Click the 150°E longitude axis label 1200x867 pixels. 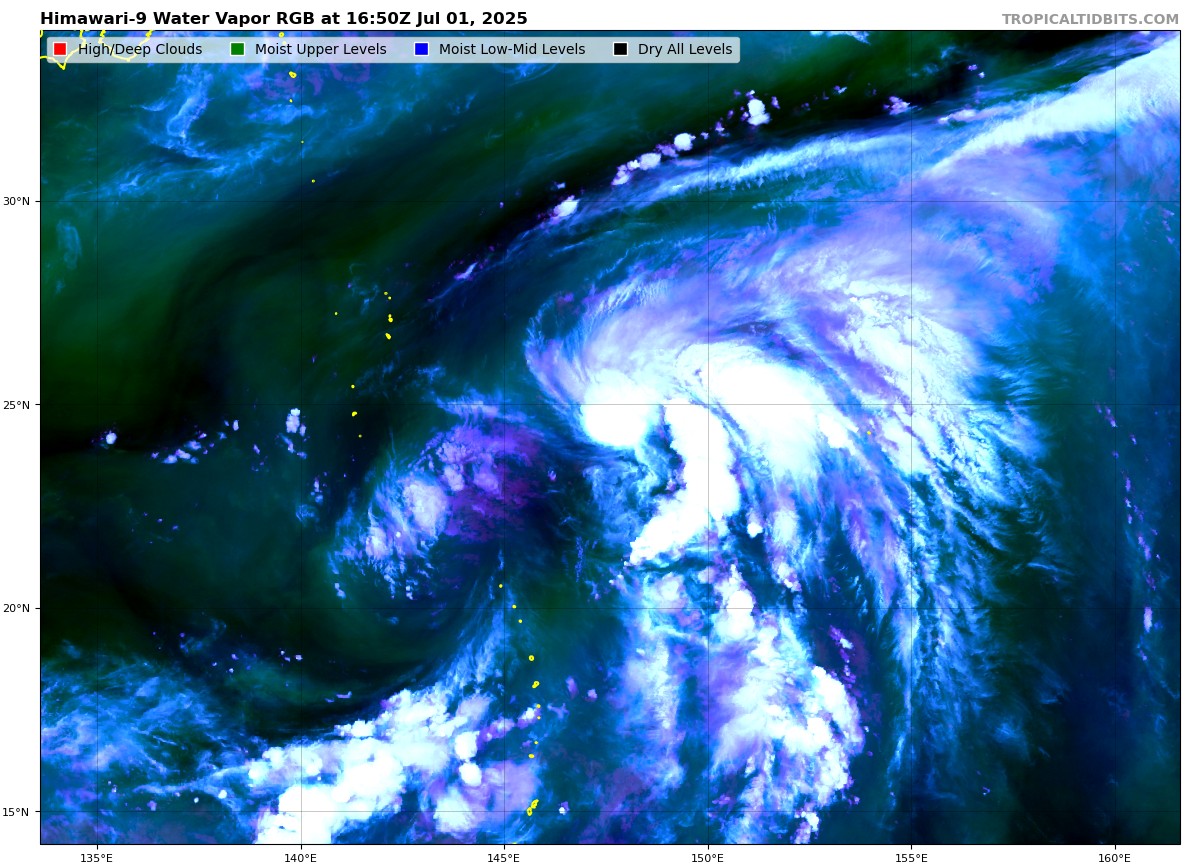pyautogui.click(x=707, y=857)
